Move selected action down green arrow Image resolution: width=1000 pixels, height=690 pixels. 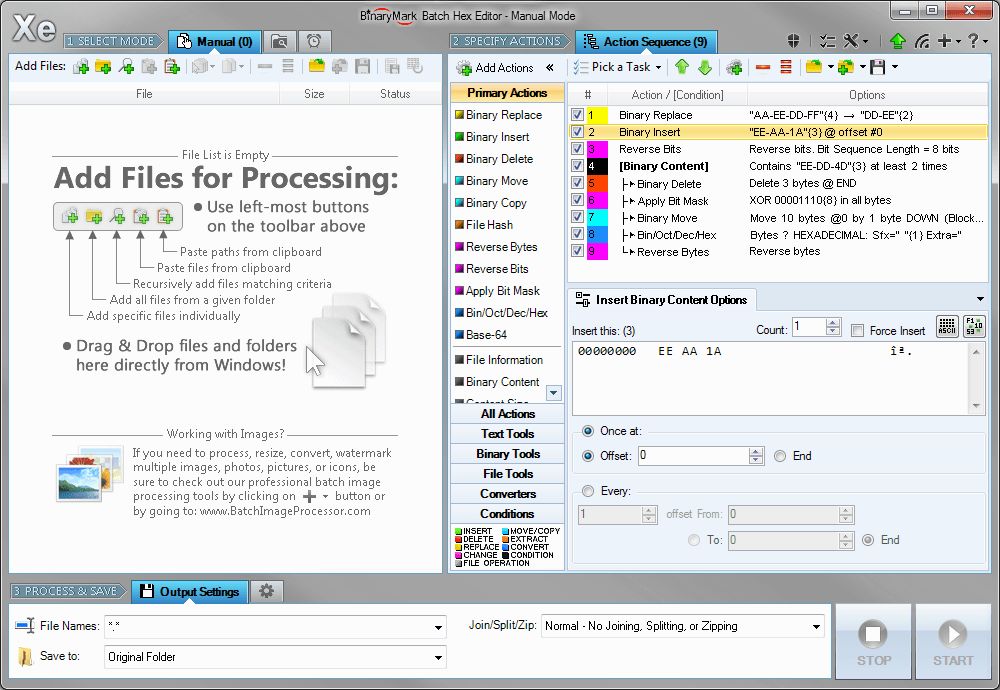(705, 66)
